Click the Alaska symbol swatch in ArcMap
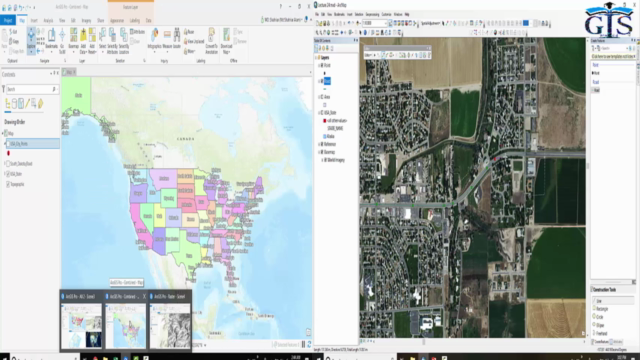 pyautogui.click(x=325, y=136)
